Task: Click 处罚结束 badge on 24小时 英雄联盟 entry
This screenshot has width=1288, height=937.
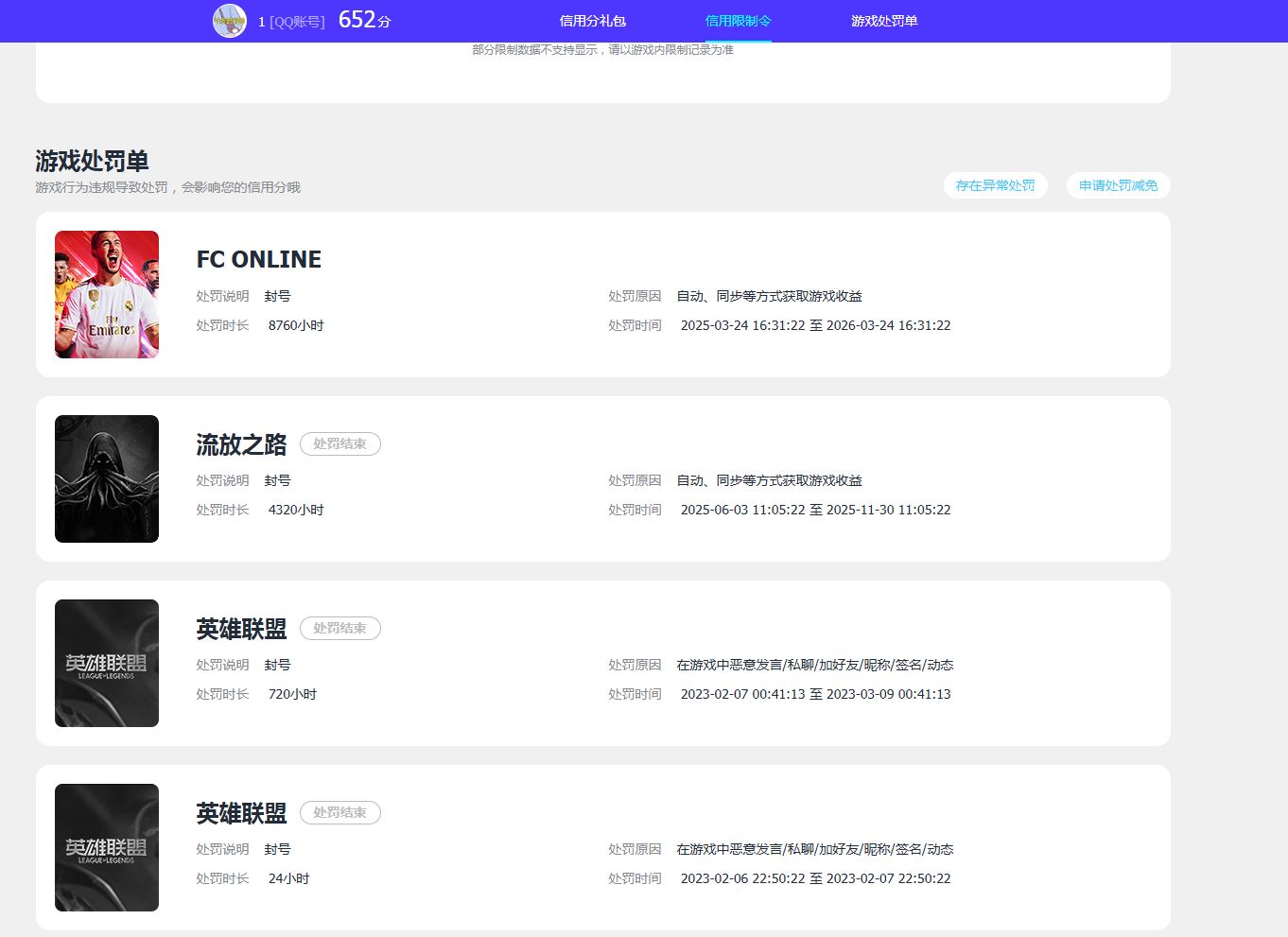Action: click(339, 812)
